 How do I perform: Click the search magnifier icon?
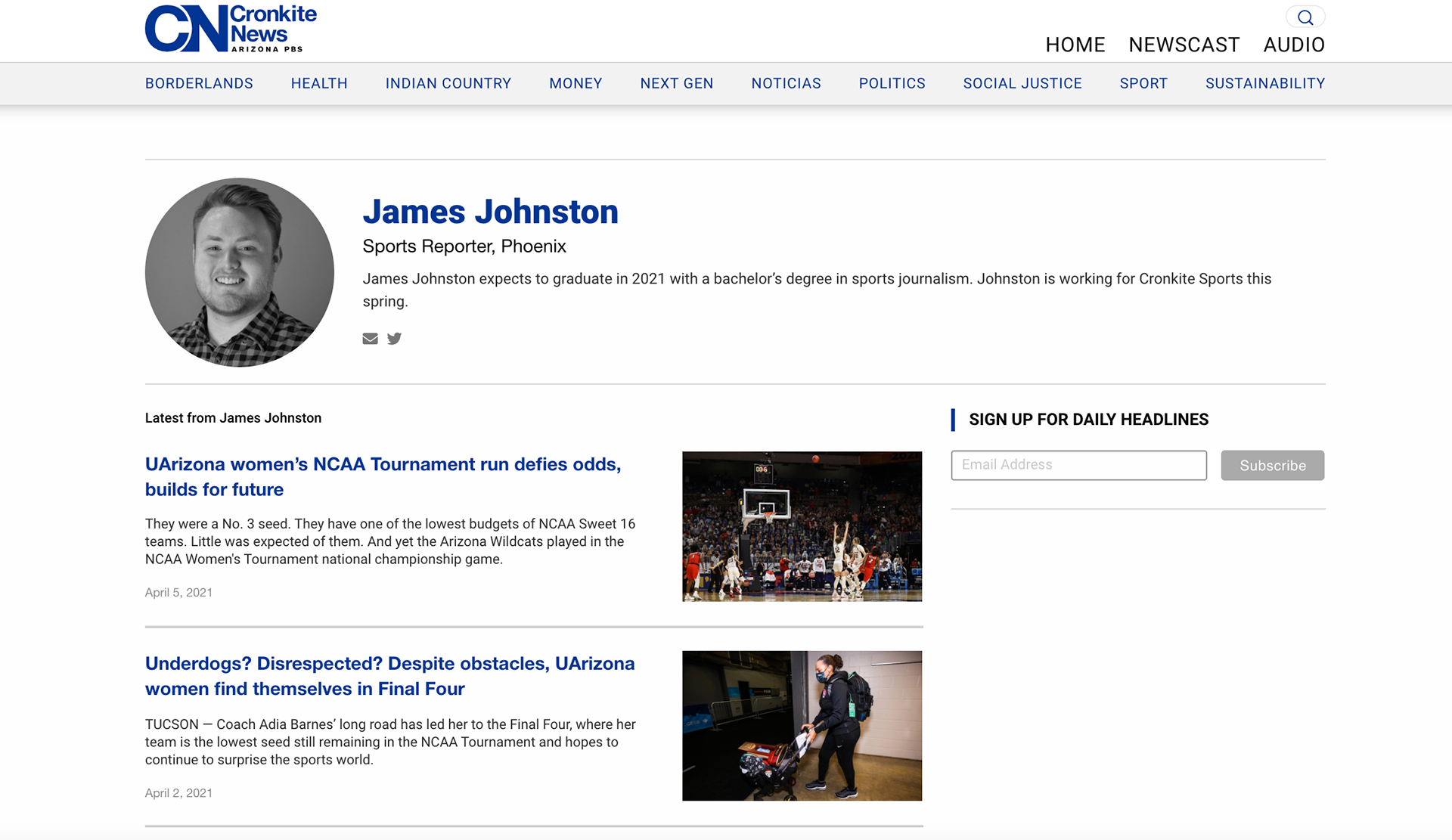tap(1305, 17)
